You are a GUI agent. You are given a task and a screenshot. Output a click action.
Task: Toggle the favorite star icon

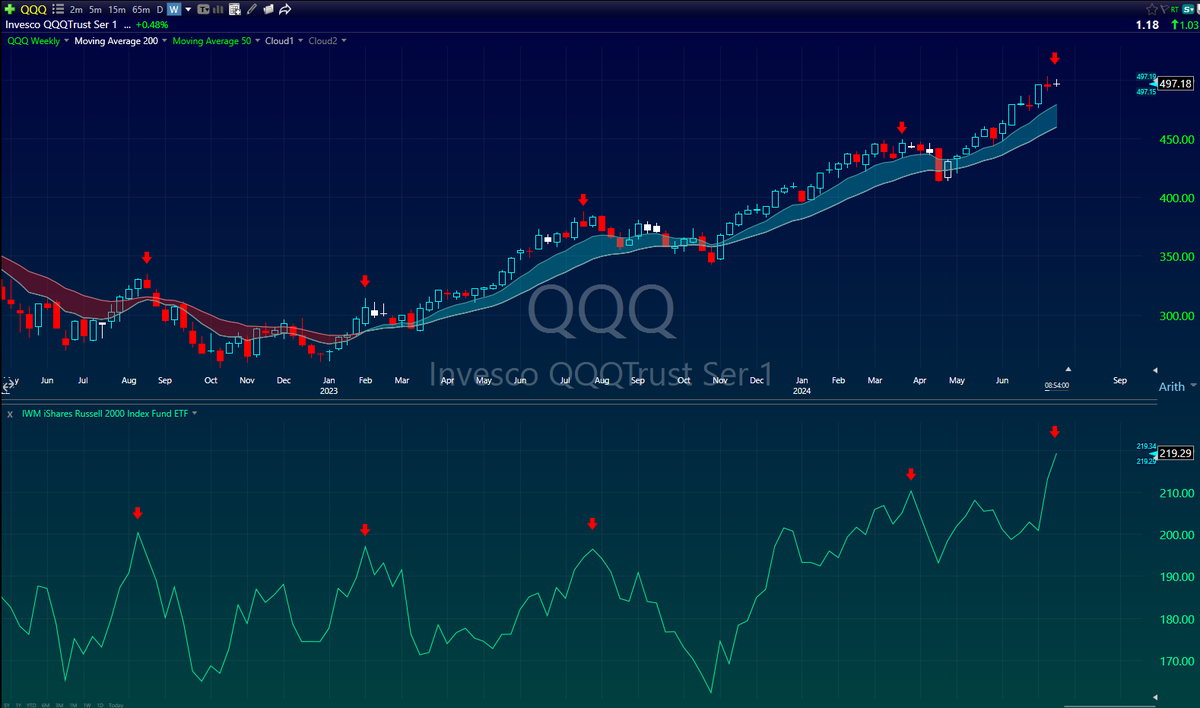click(1152, 9)
